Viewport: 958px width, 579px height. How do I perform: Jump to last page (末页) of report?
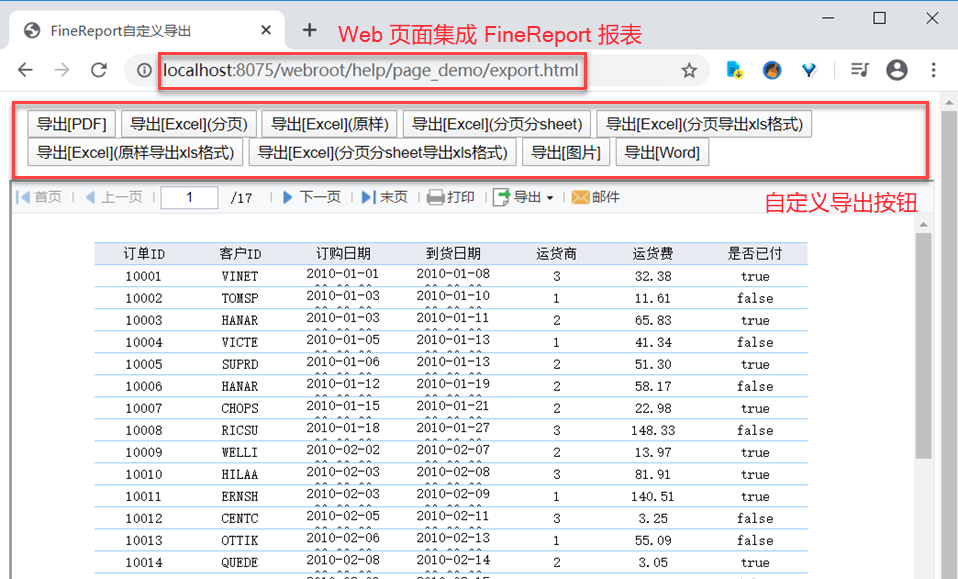coord(385,198)
